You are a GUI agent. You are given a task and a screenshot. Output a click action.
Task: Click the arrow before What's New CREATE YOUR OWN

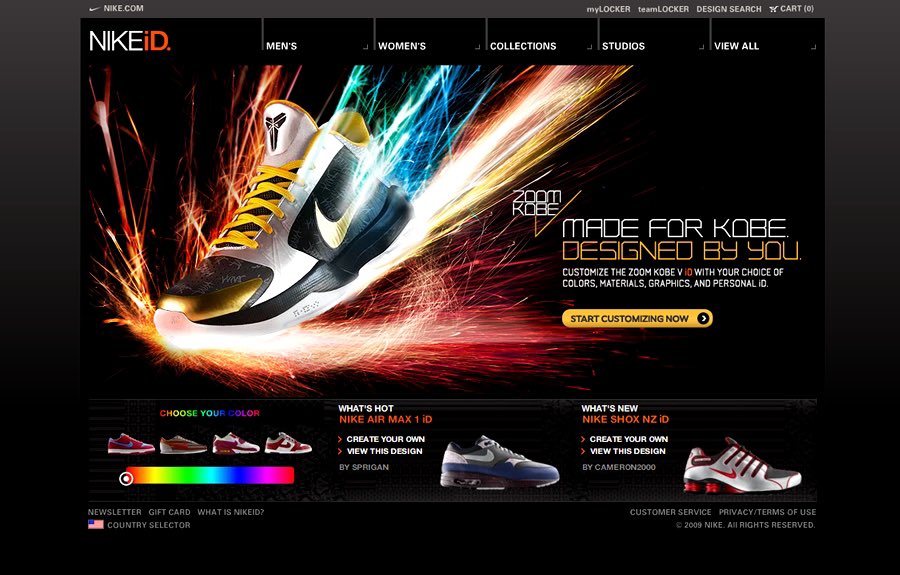tap(584, 439)
